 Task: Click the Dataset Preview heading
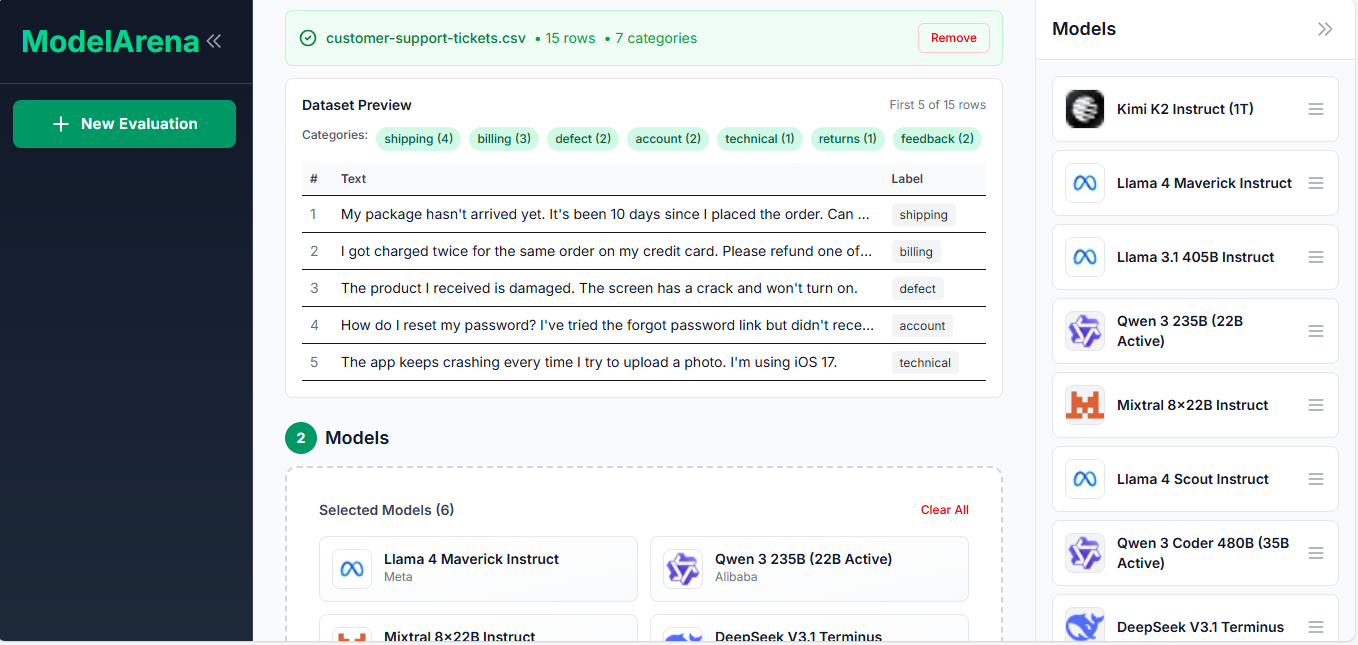[x=357, y=105]
